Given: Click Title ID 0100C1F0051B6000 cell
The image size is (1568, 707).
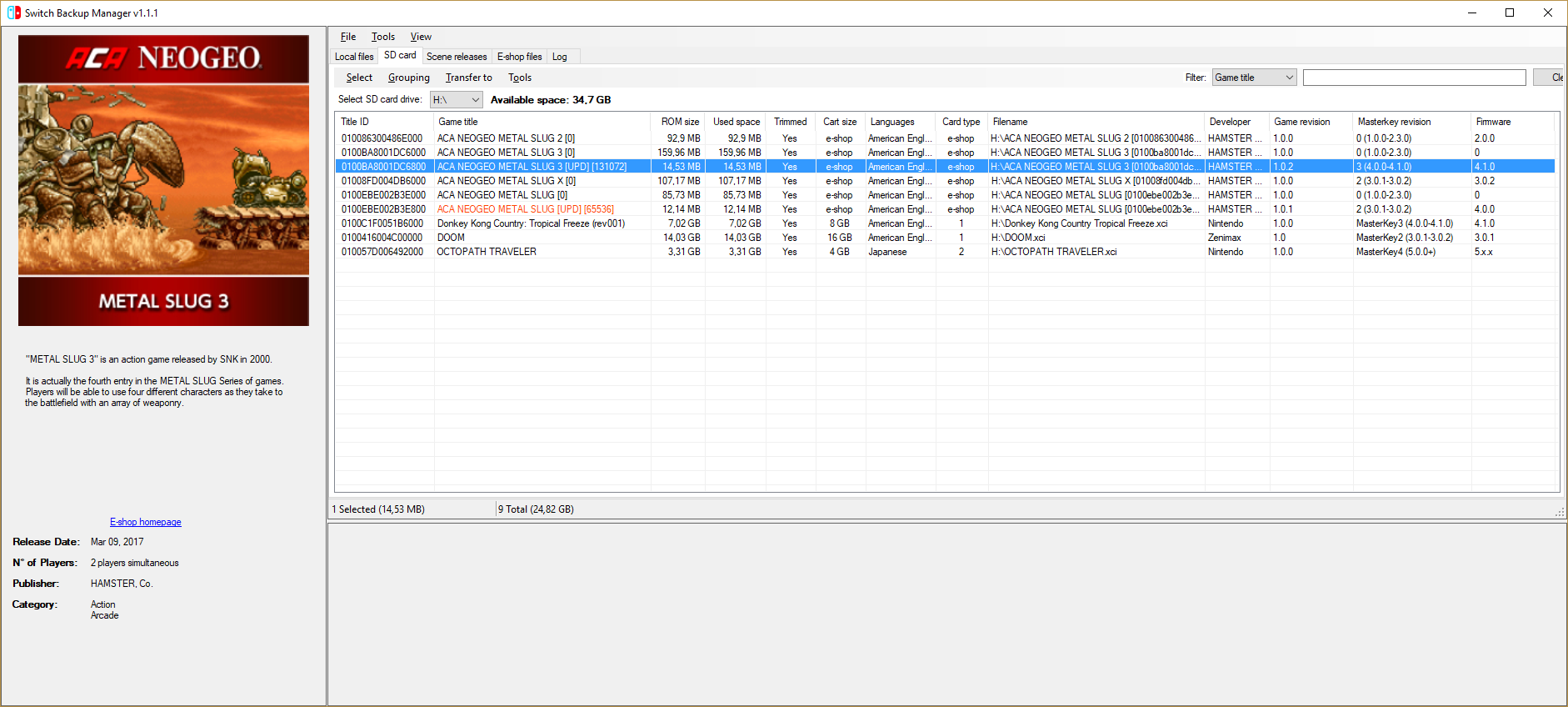Looking at the screenshot, I should (x=382, y=223).
